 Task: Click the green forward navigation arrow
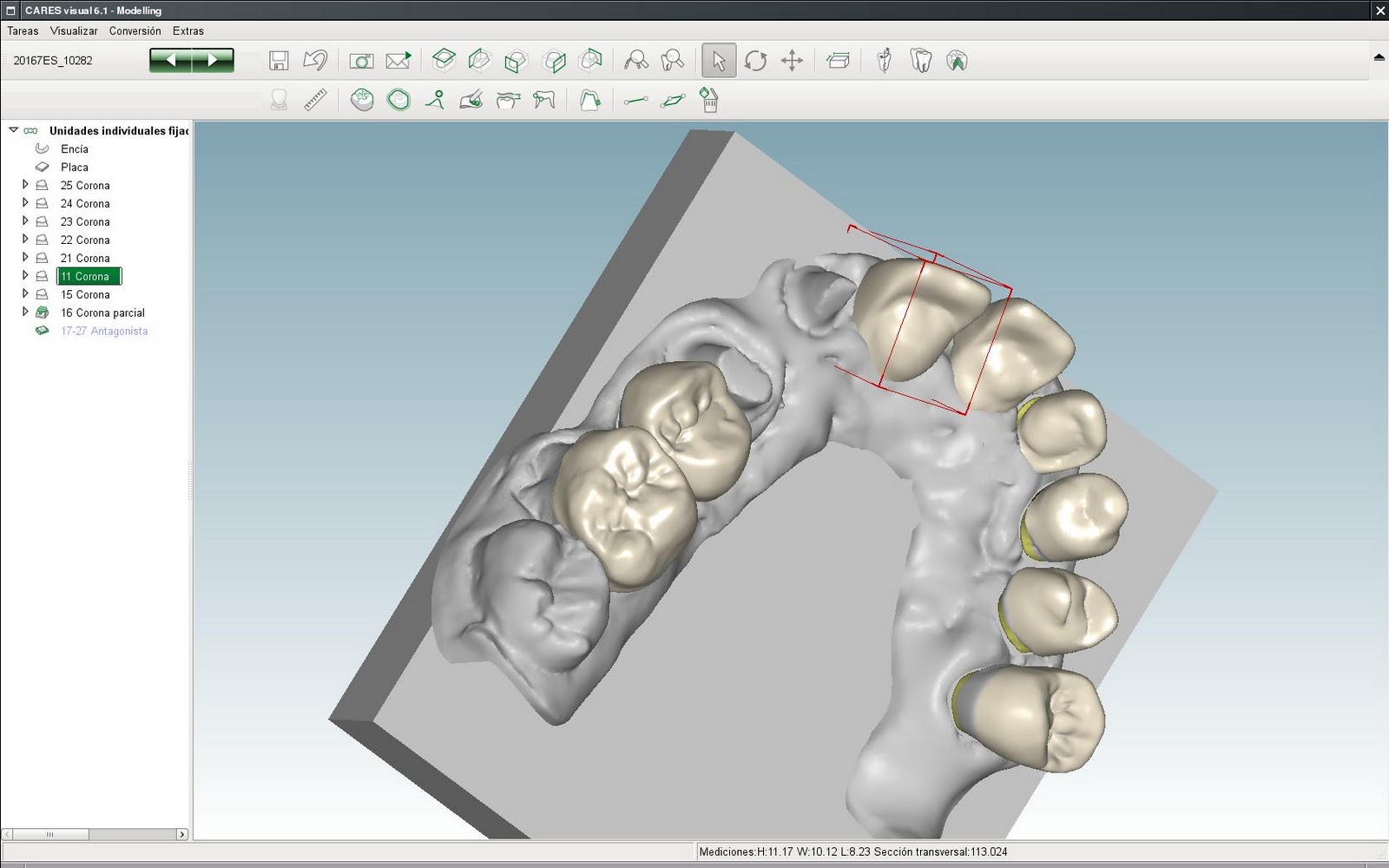[x=213, y=59]
